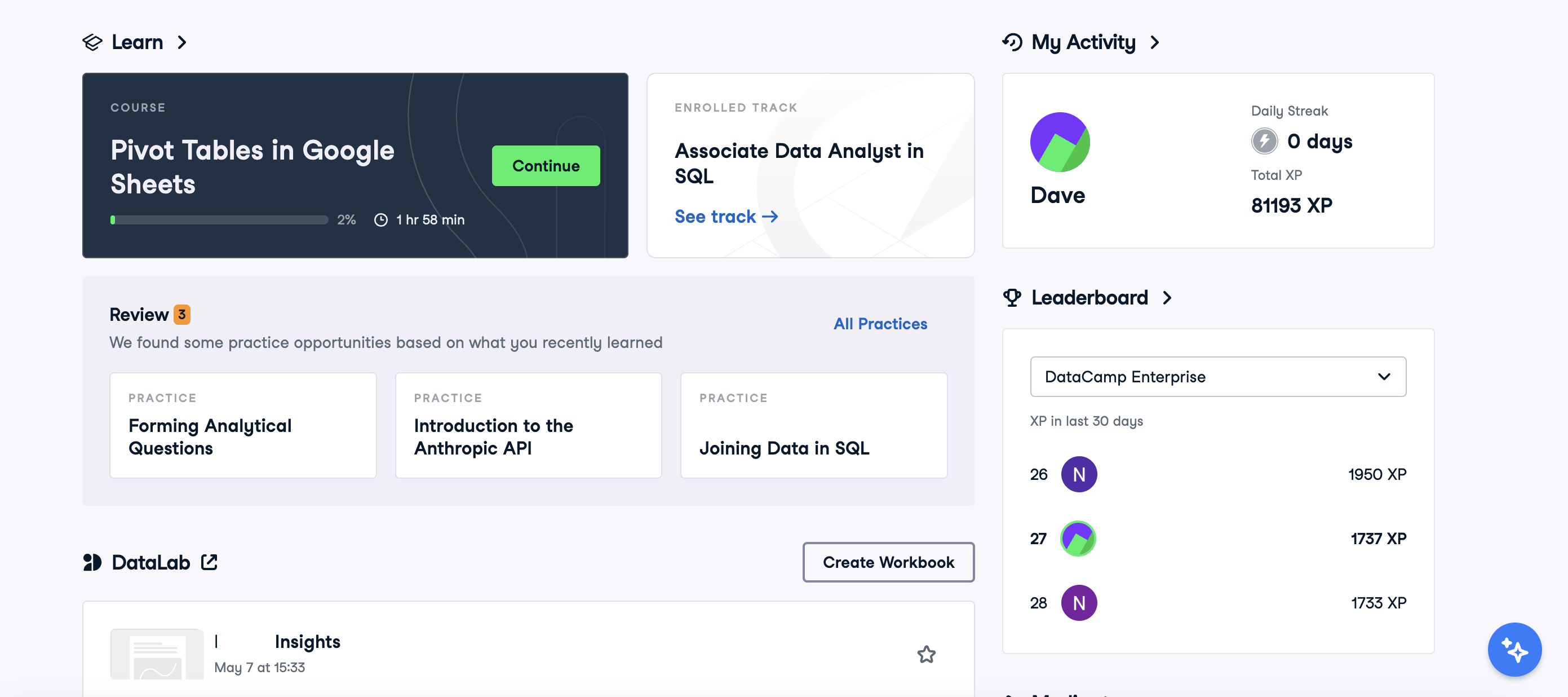This screenshot has width=1568, height=697.
Task: Open the Forming Analytical Questions practice
Action: 243,425
